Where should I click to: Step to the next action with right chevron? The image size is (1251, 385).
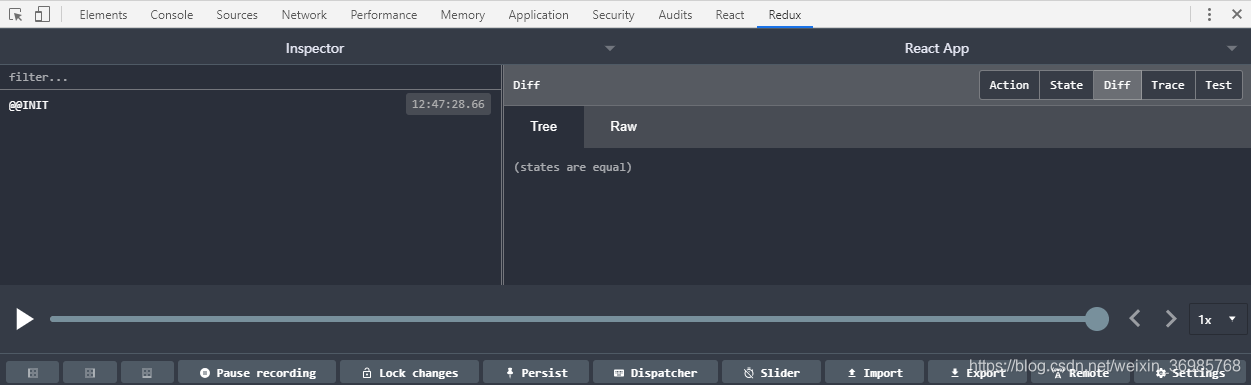tap(1171, 319)
